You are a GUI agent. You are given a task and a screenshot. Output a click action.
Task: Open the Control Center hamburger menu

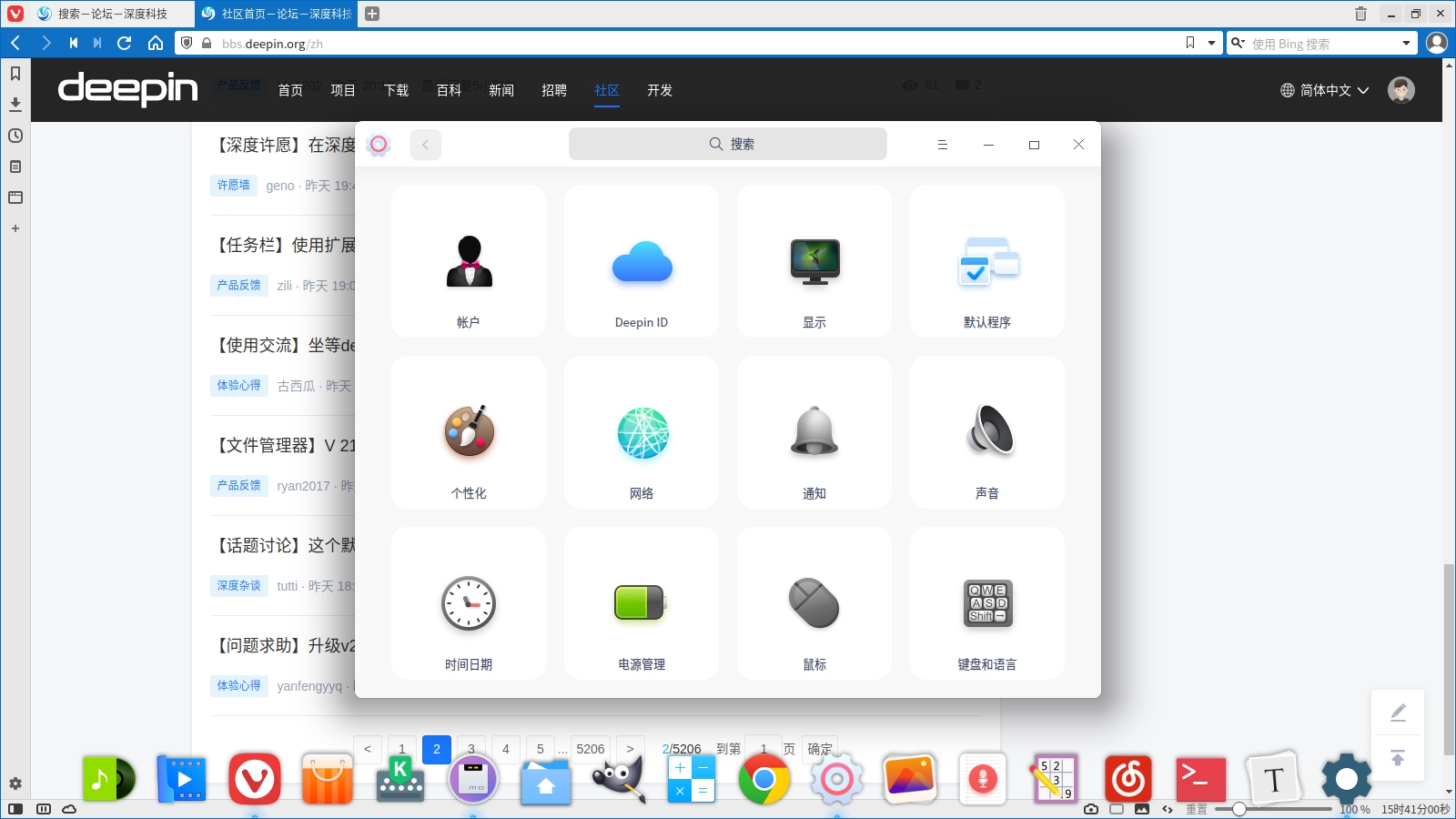click(943, 145)
